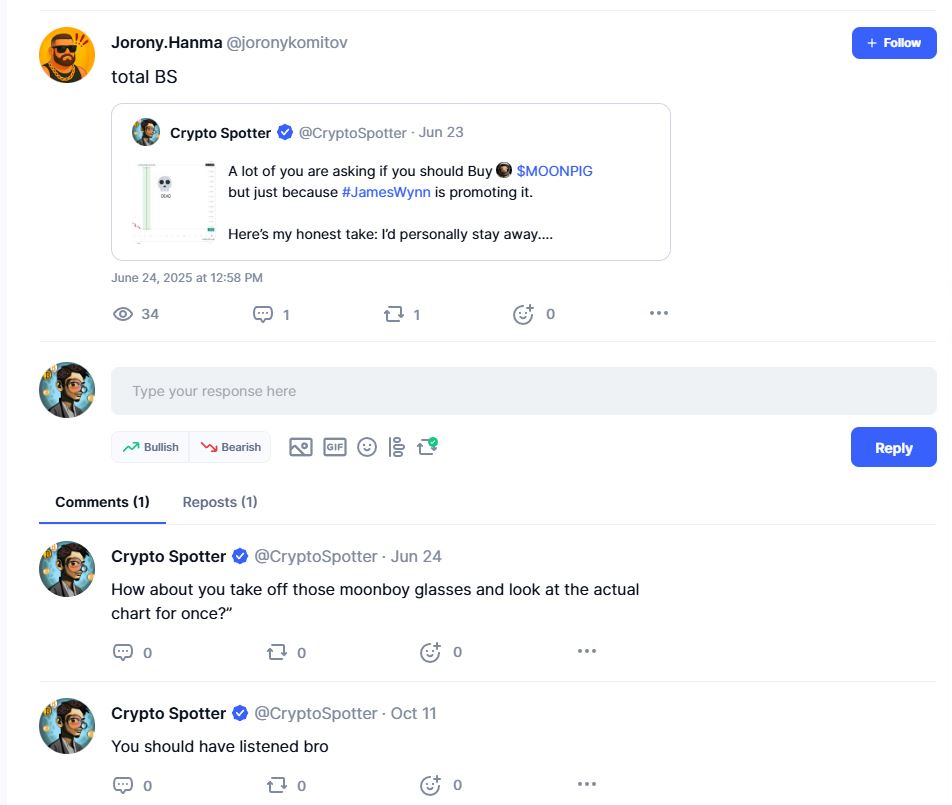The image size is (952, 805).
Task: Open more options on Jorony.Hanma's post
Action: (x=658, y=313)
